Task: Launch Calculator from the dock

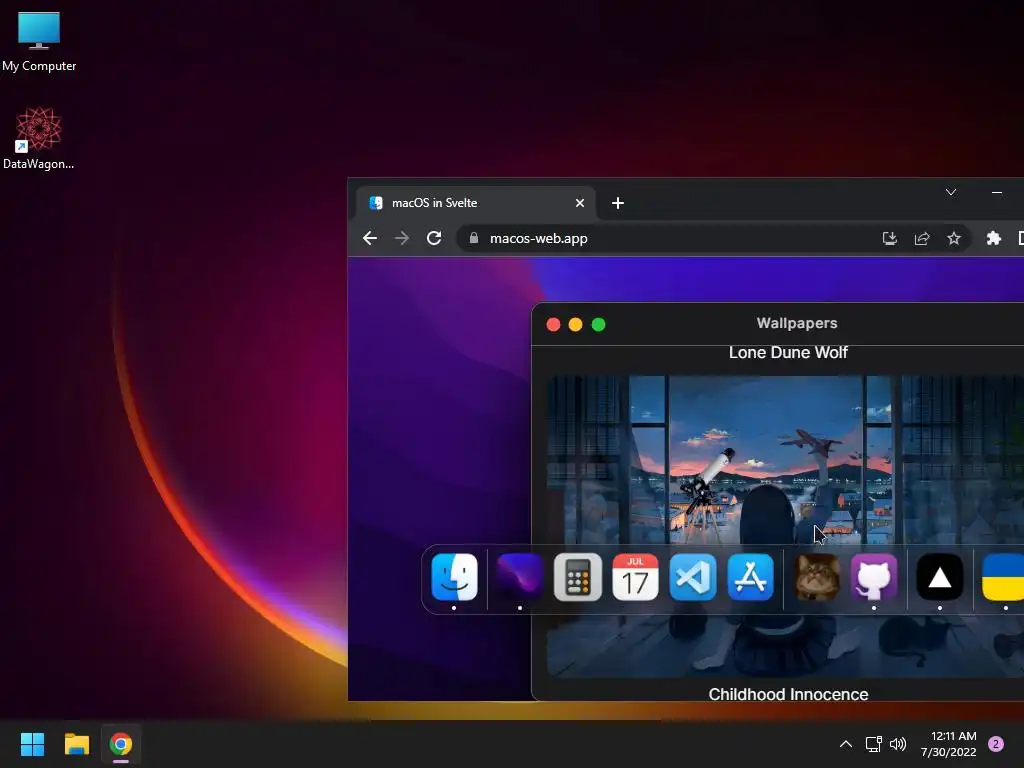Action: click(577, 577)
